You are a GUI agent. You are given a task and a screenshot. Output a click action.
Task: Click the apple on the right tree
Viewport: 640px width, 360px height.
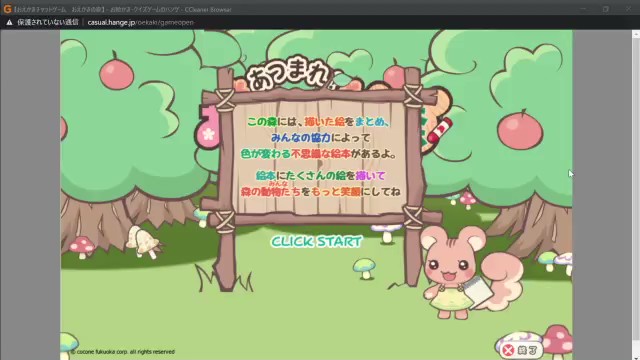click(x=520, y=129)
